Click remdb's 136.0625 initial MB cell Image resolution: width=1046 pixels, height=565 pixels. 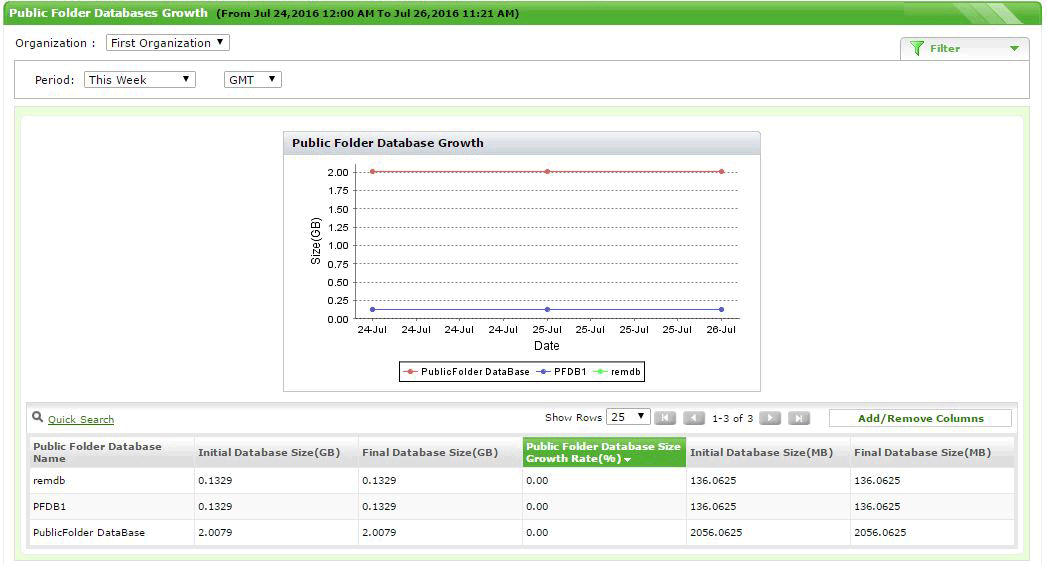pos(768,480)
